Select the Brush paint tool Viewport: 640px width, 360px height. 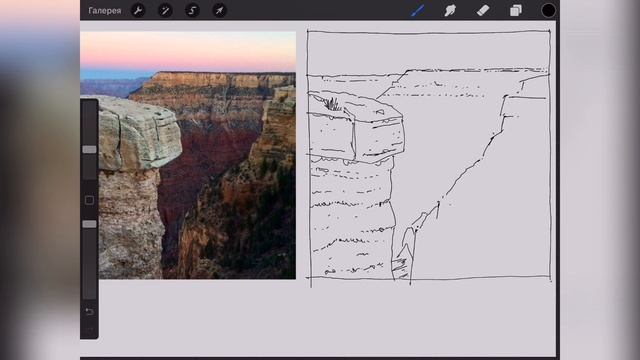418,11
